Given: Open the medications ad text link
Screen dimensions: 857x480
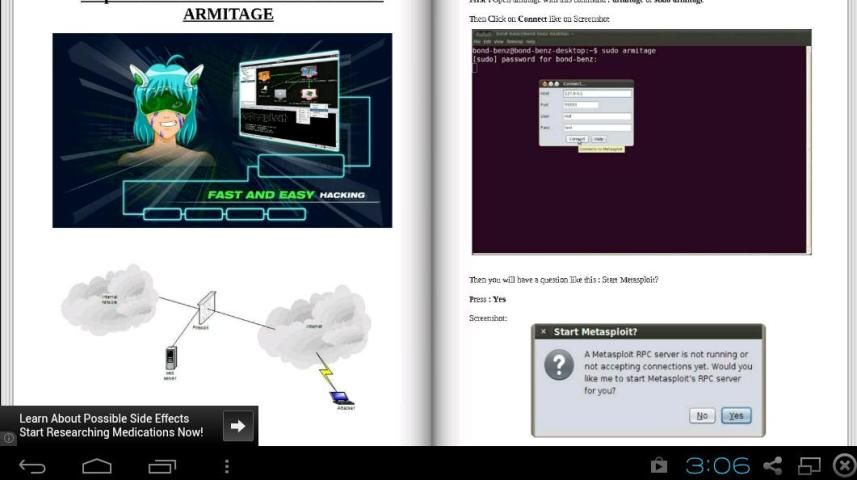Looking at the screenshot, I should tap(110, 426).
